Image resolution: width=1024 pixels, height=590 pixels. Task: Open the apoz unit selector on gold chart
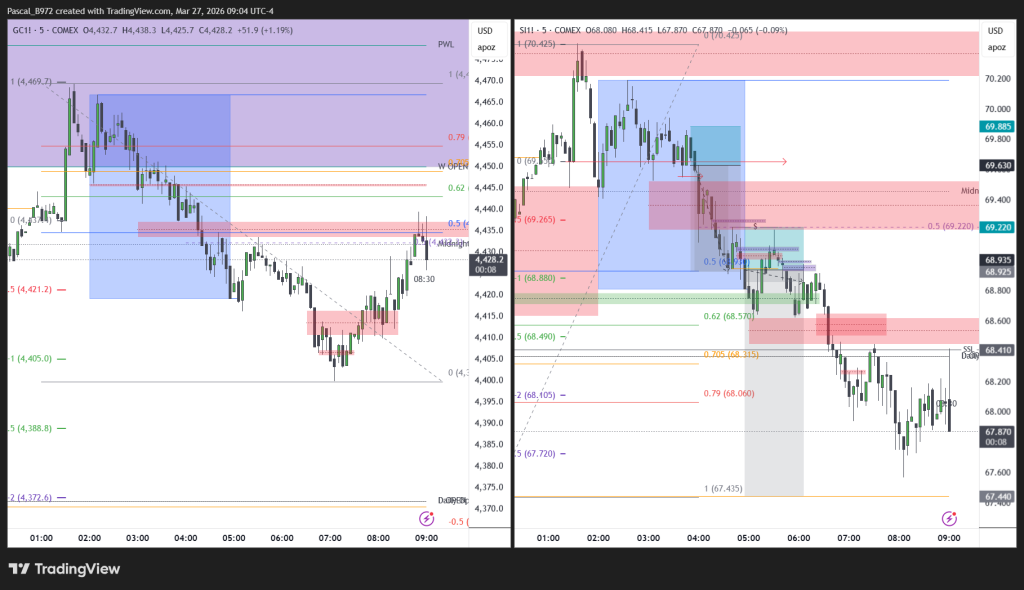485,47
